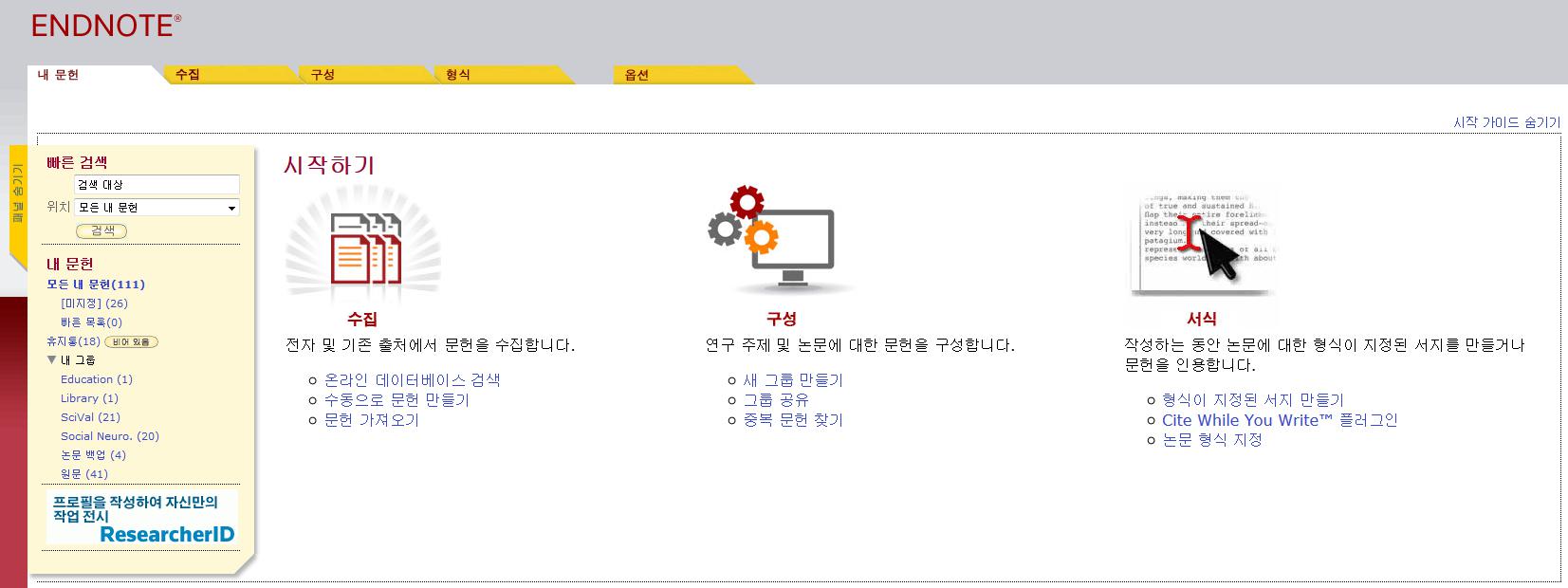Click the ENDNOTE logo
The height and width of the screenshot is (588, 1568).
coord(106,26)
